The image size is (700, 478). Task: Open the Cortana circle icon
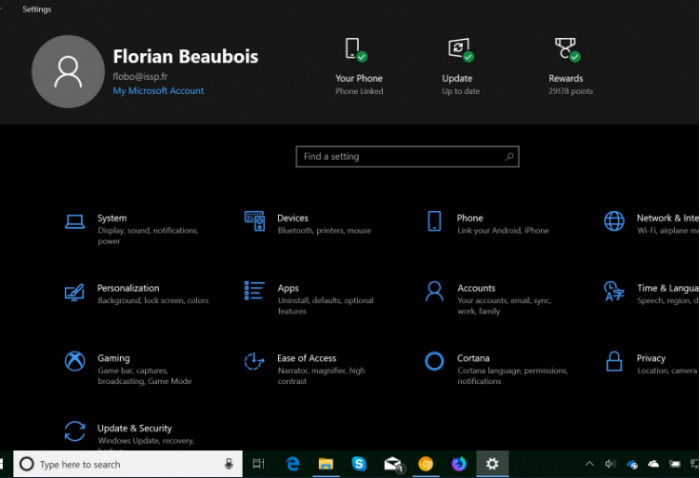434,362
